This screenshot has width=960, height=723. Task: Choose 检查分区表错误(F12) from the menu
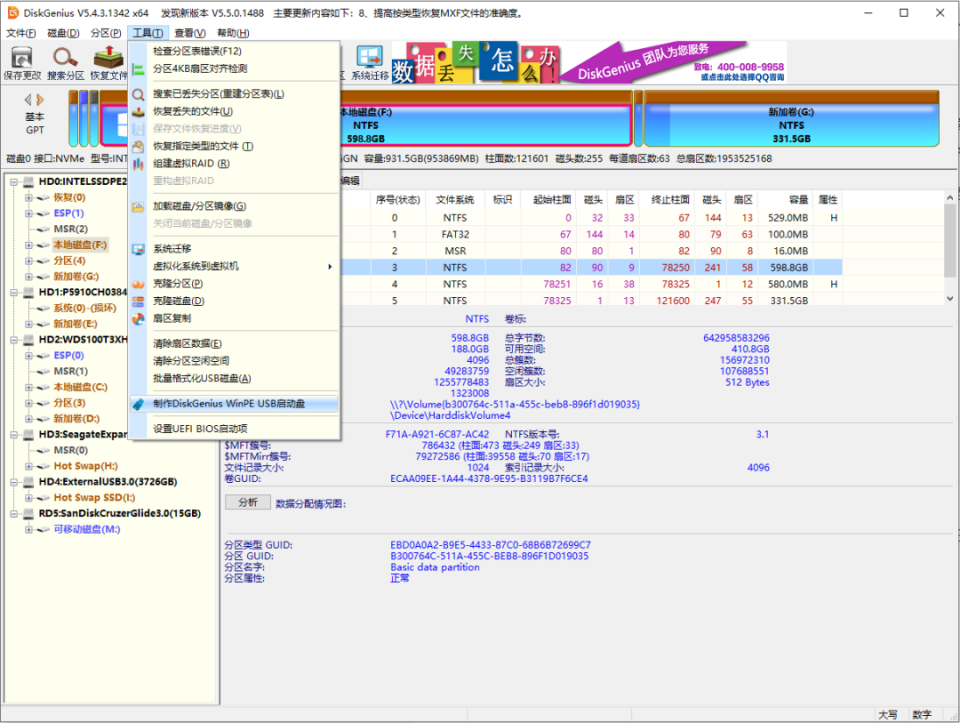point(234,51)
